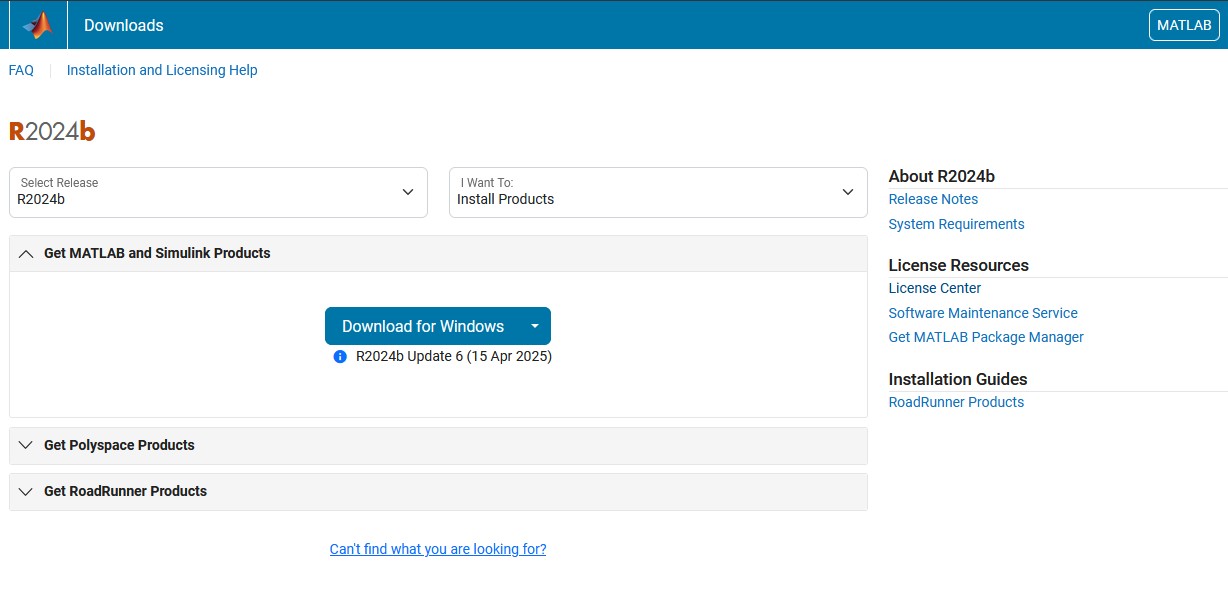Screen dimensions: 1228x590
Task: Click the blue info icon beside R2024b Update 6
Action: click(340, 357)
